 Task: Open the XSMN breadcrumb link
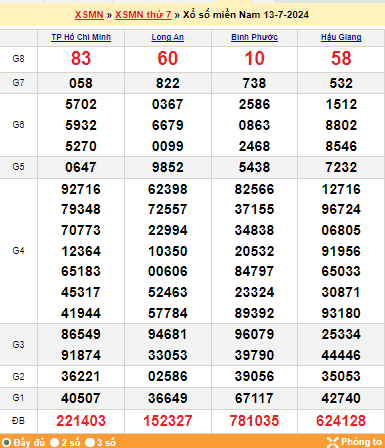89,15
